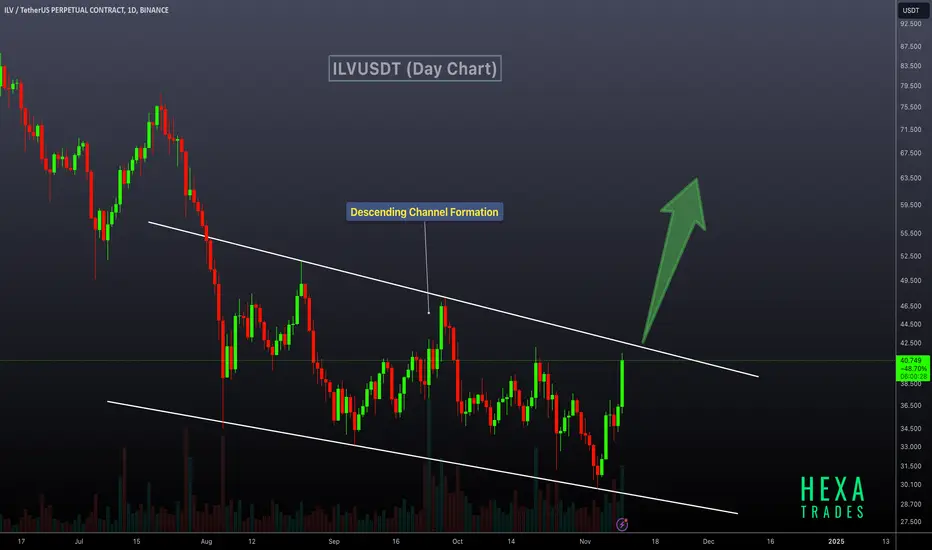The image size is (932, 550).
Task: Click the 34.500 price axis label
Action: [x=911, y=429]
